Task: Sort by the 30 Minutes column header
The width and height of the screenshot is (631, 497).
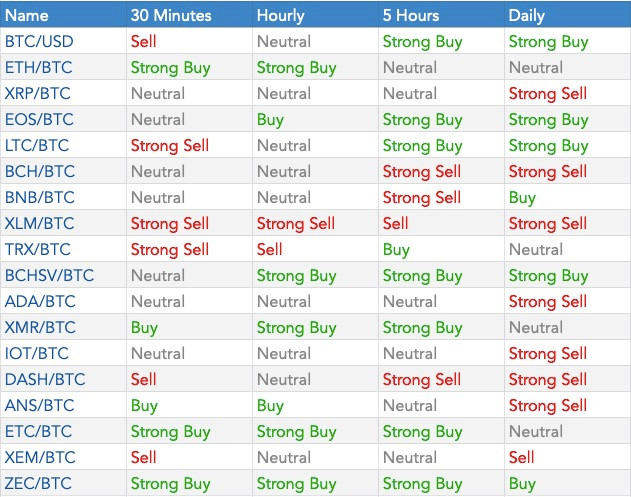Action: pyautogui.click(x=171, y=15)
